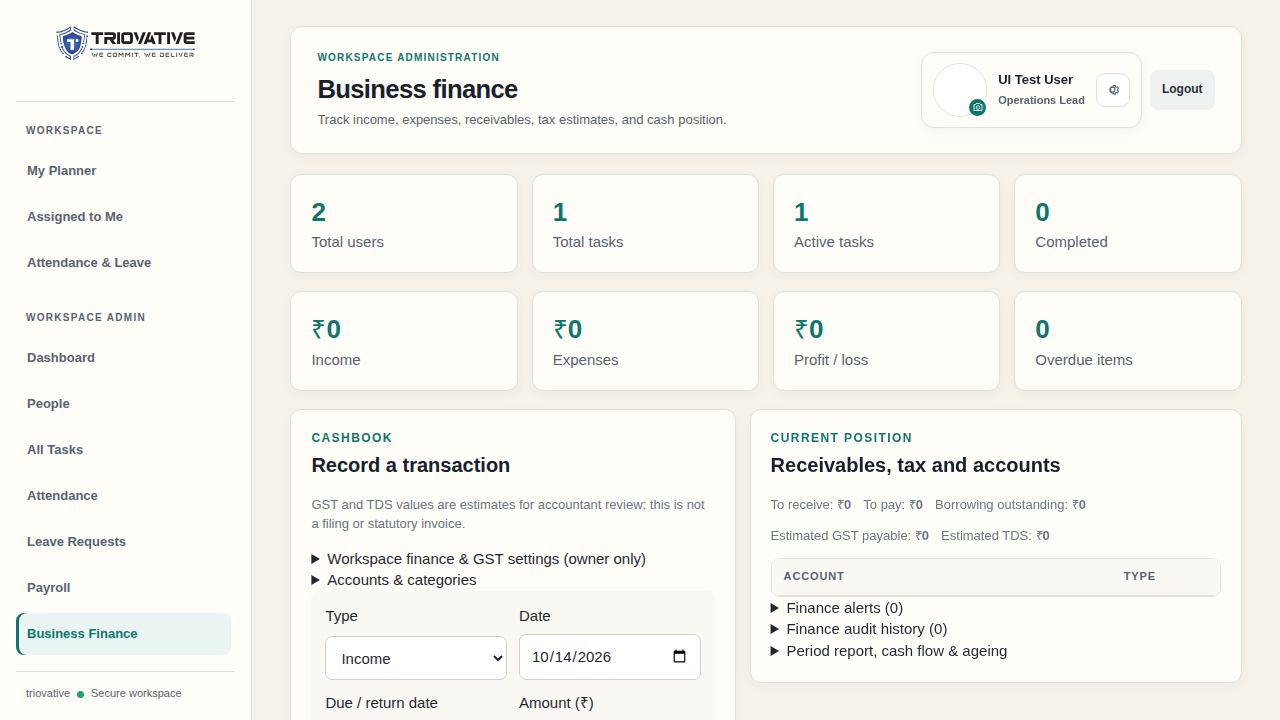Select All Tasks in the sidebar

(124, 450)
